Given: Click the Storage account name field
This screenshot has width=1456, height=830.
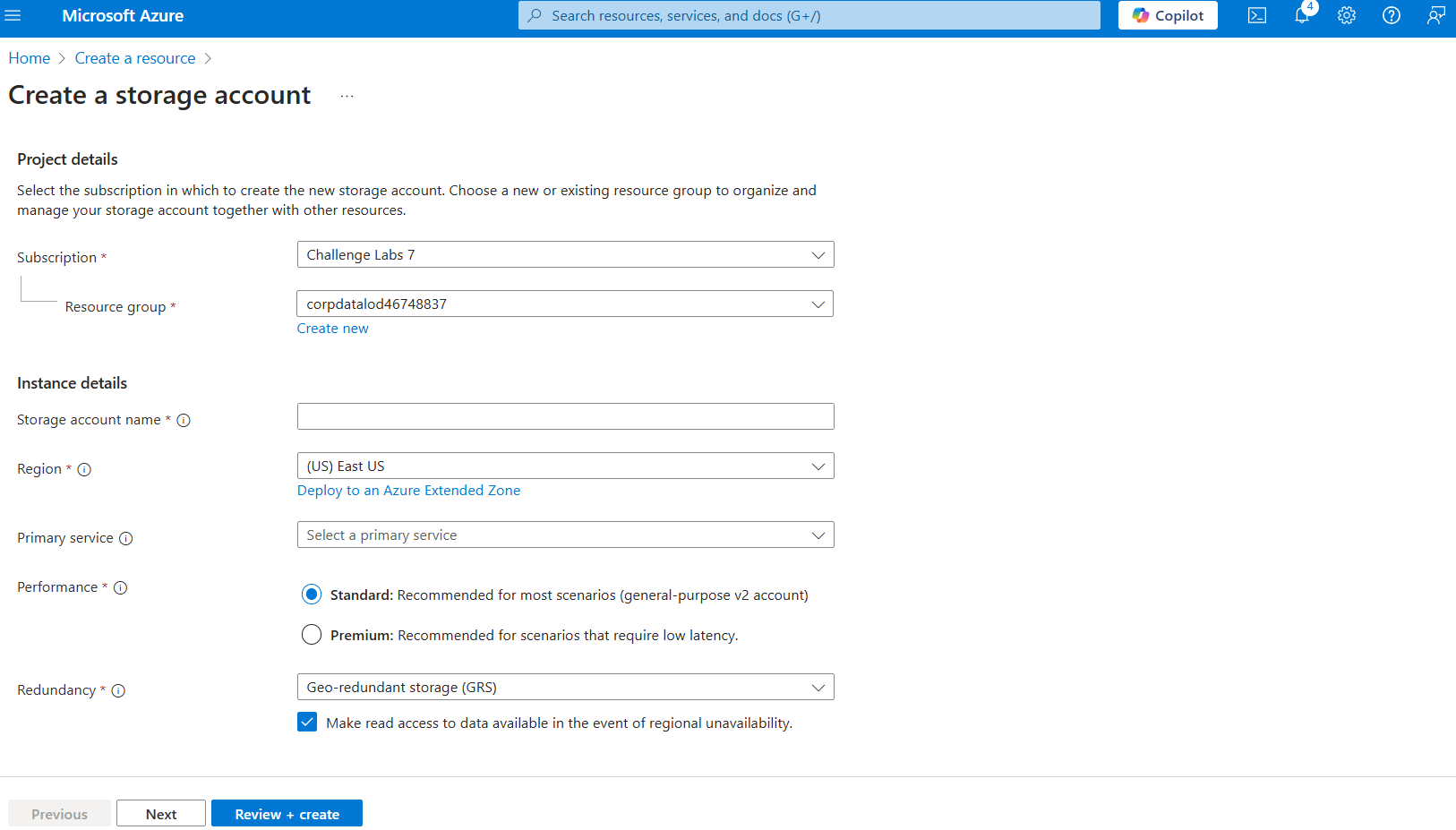Looking at the screenshot, I should pos(565,416).
